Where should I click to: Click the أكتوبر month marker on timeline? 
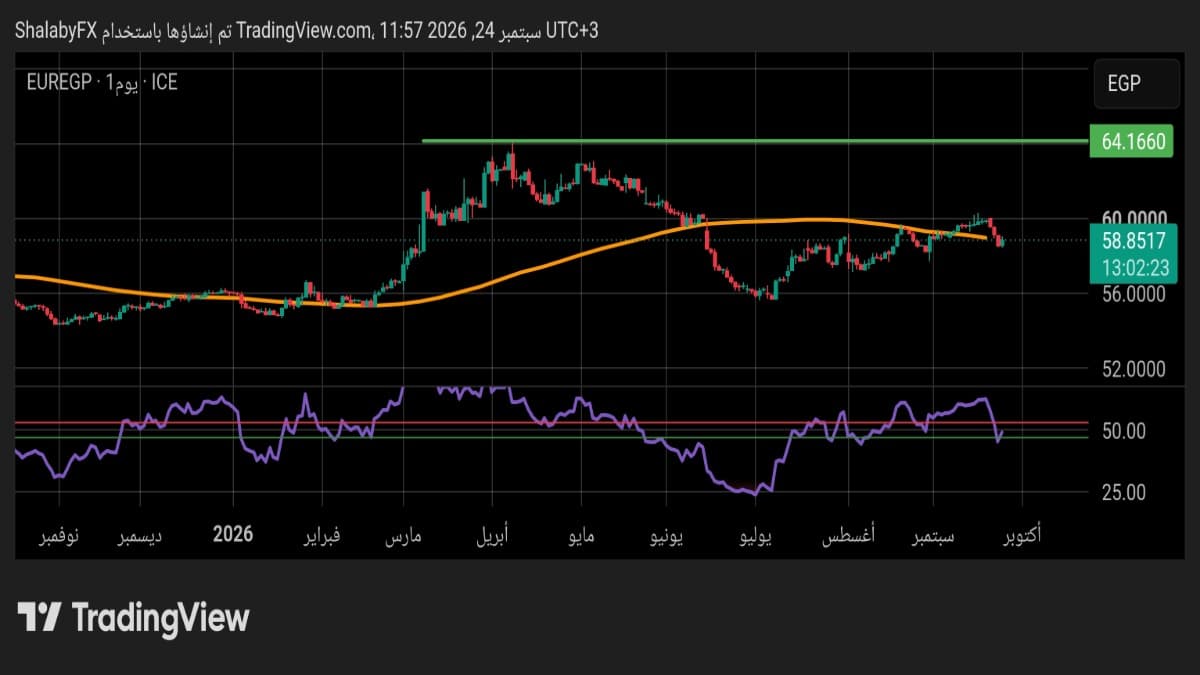tap(1020, 537)
